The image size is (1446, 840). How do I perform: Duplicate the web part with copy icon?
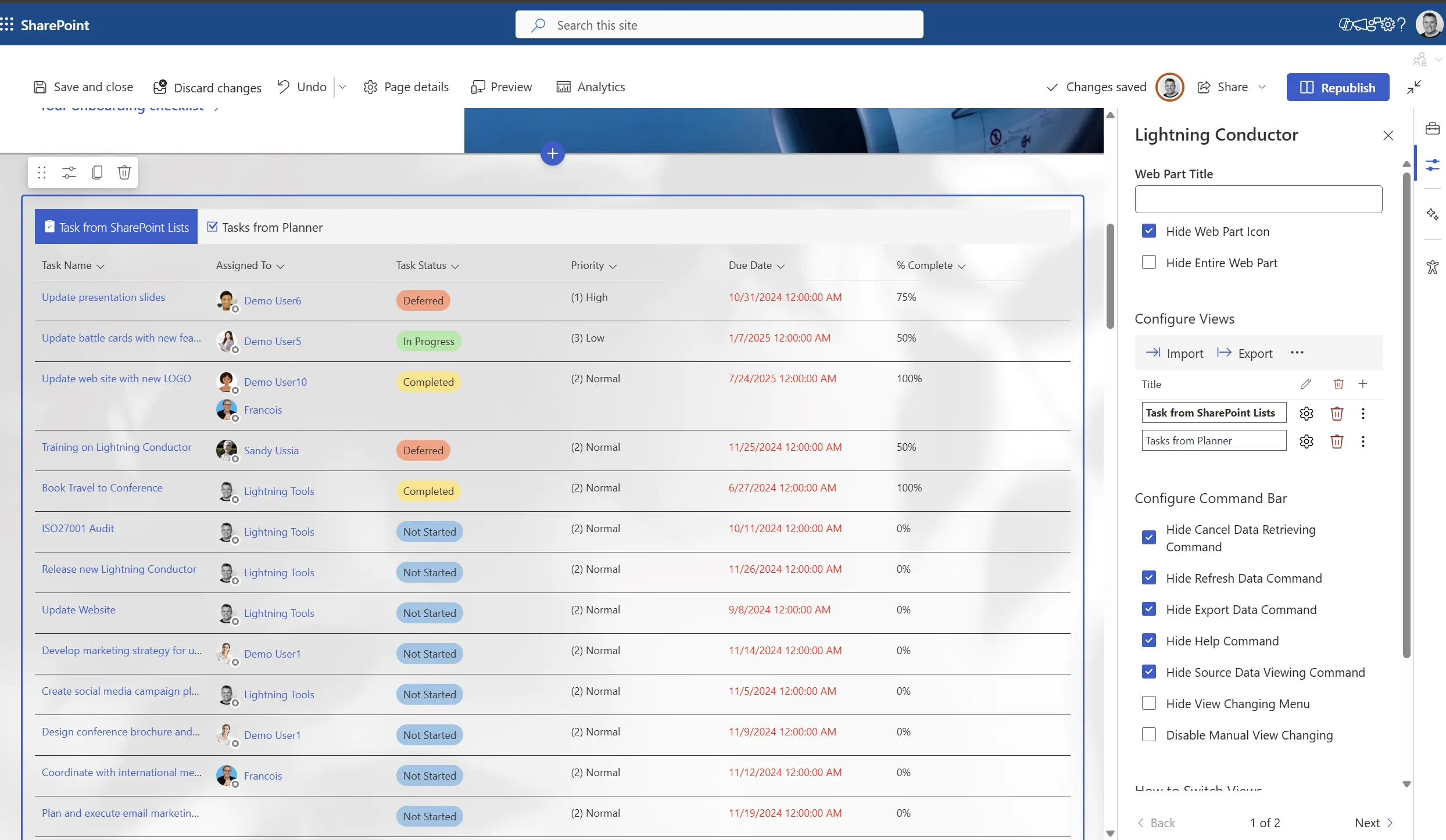[x=97, y=173]
